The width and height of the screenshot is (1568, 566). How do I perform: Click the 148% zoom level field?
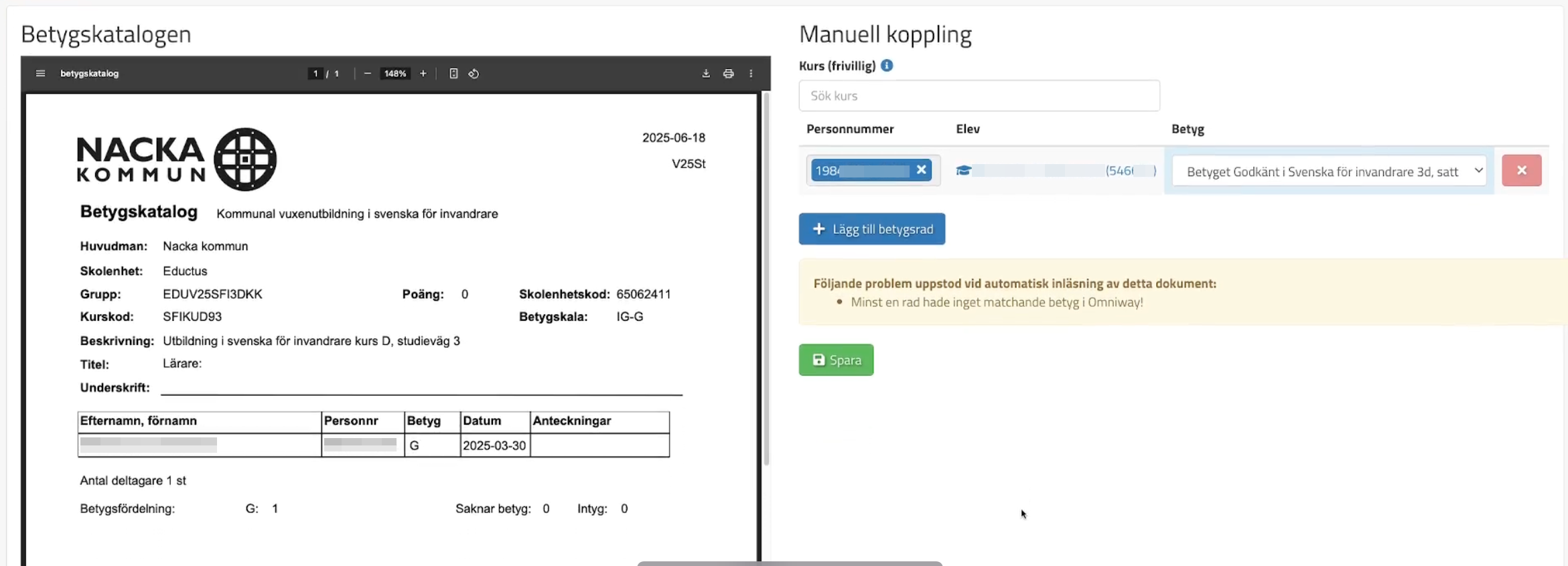coord(395,74)
